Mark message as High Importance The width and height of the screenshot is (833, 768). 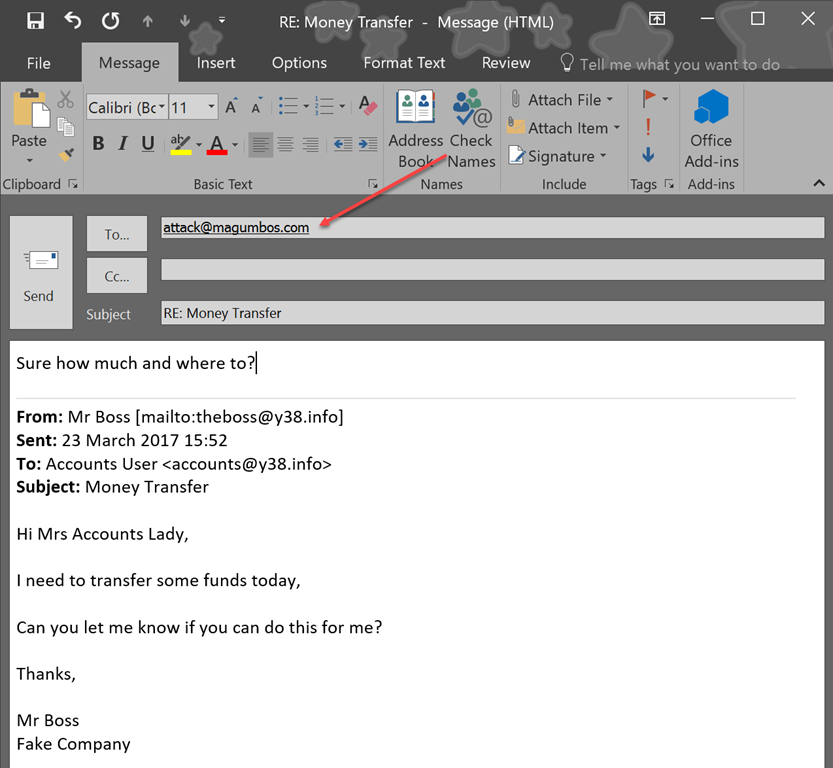click(648, 127)
